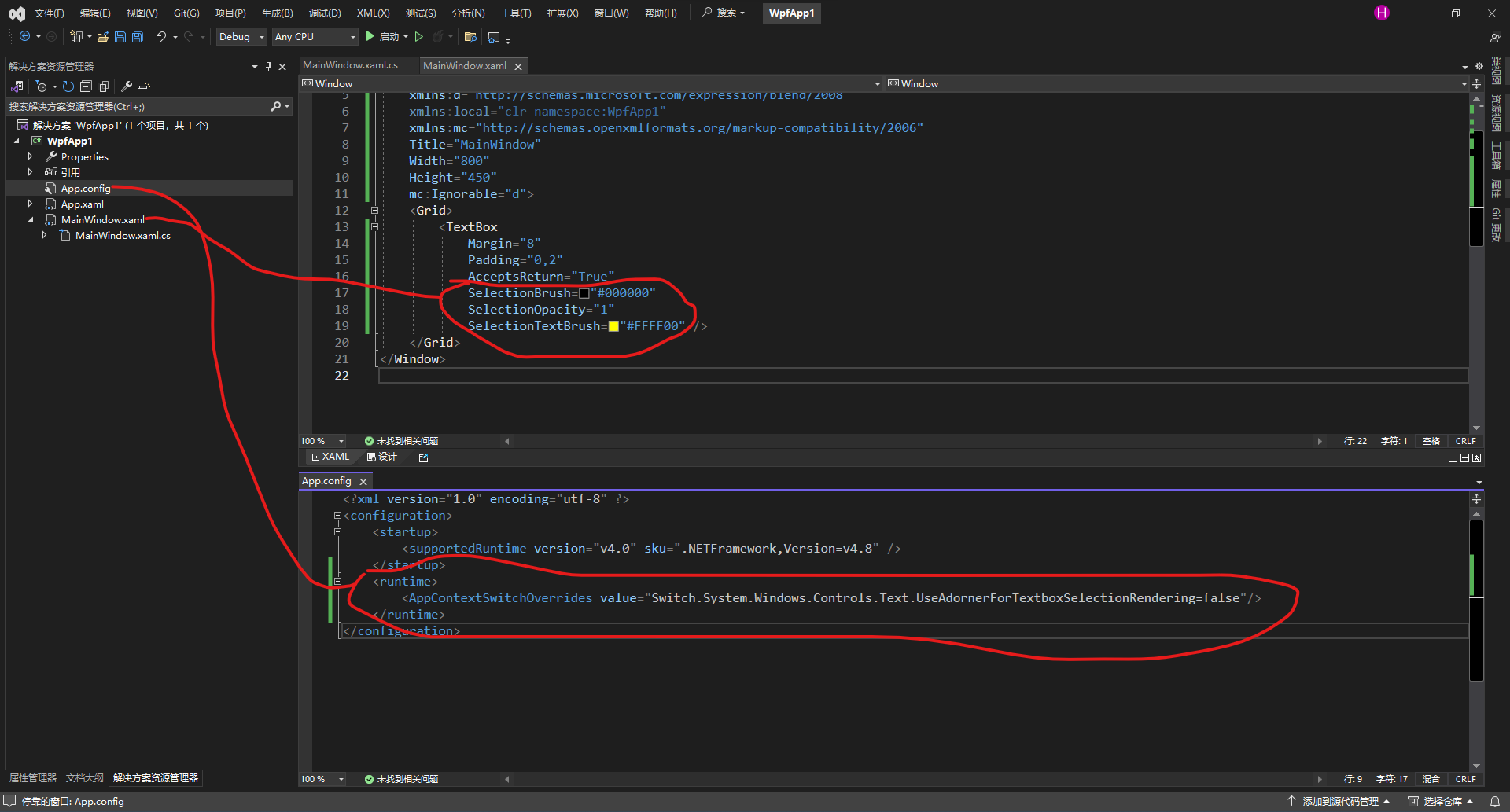Click 选择仓库 in status bar
The width and height of the screenshot is (1510, 812).
[1440, 801]
